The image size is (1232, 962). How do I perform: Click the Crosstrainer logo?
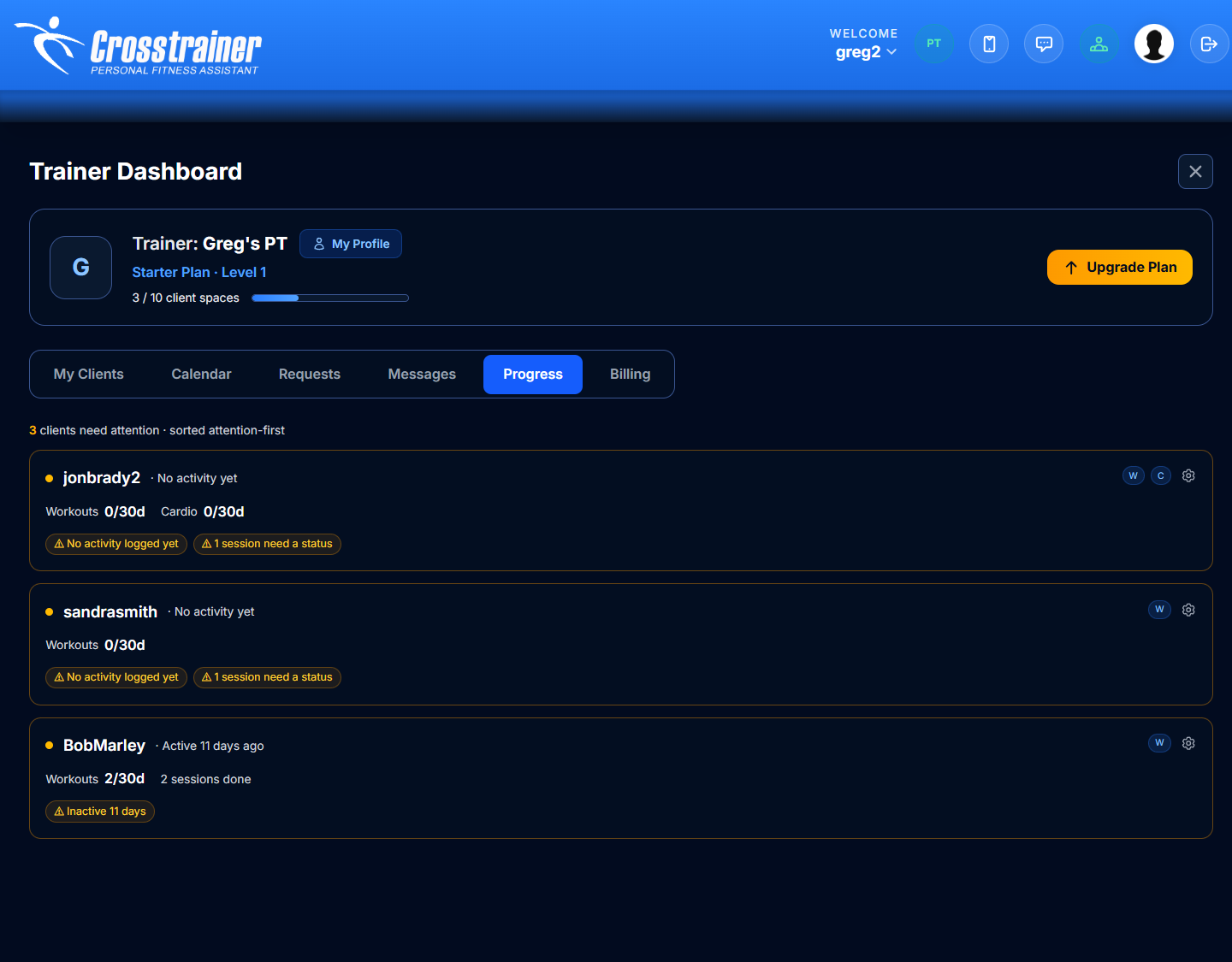point(139,46)
